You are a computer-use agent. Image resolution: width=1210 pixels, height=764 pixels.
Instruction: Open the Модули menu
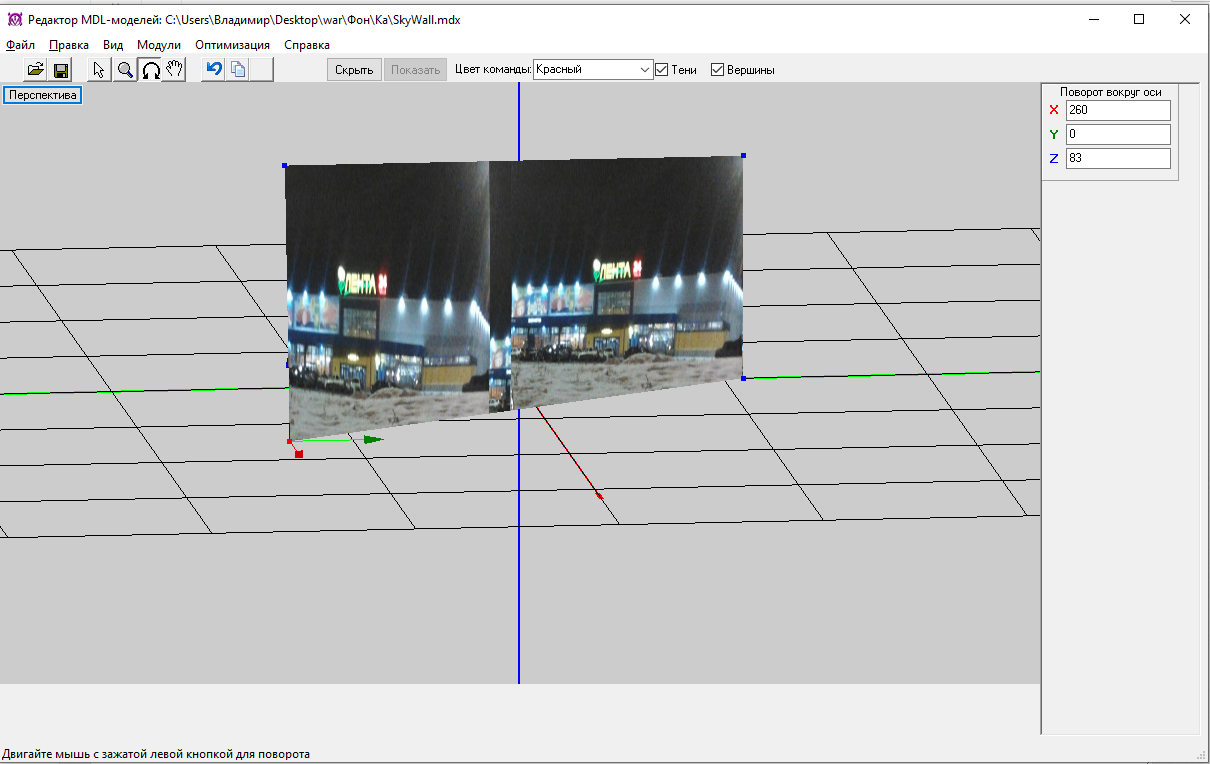click(x=159, y=45)
